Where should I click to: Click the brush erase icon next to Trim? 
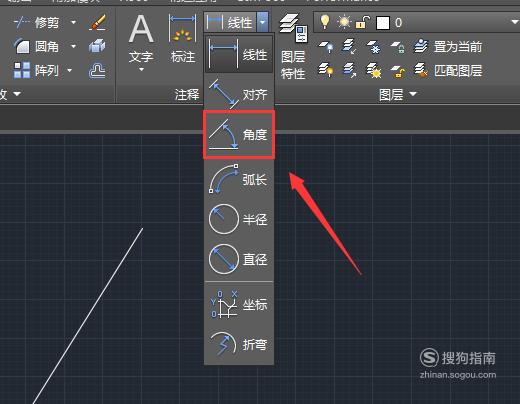pyautogui.click(x=98, y=23)
